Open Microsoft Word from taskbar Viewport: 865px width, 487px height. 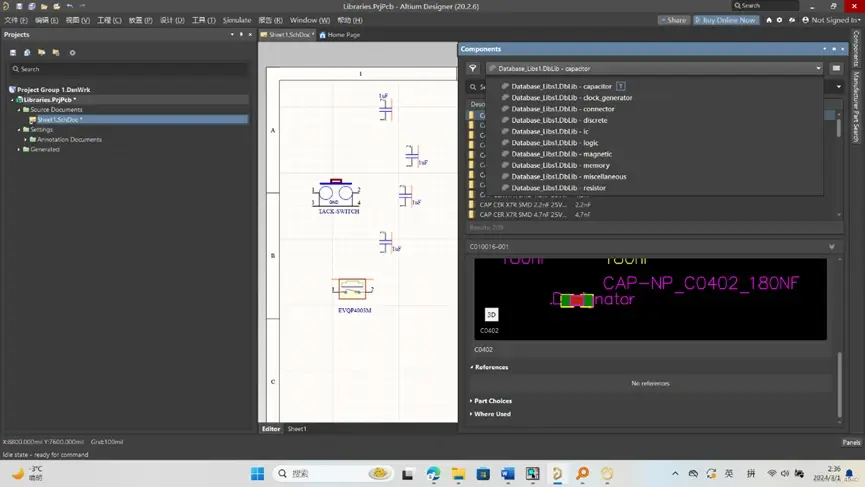(508, 473)
